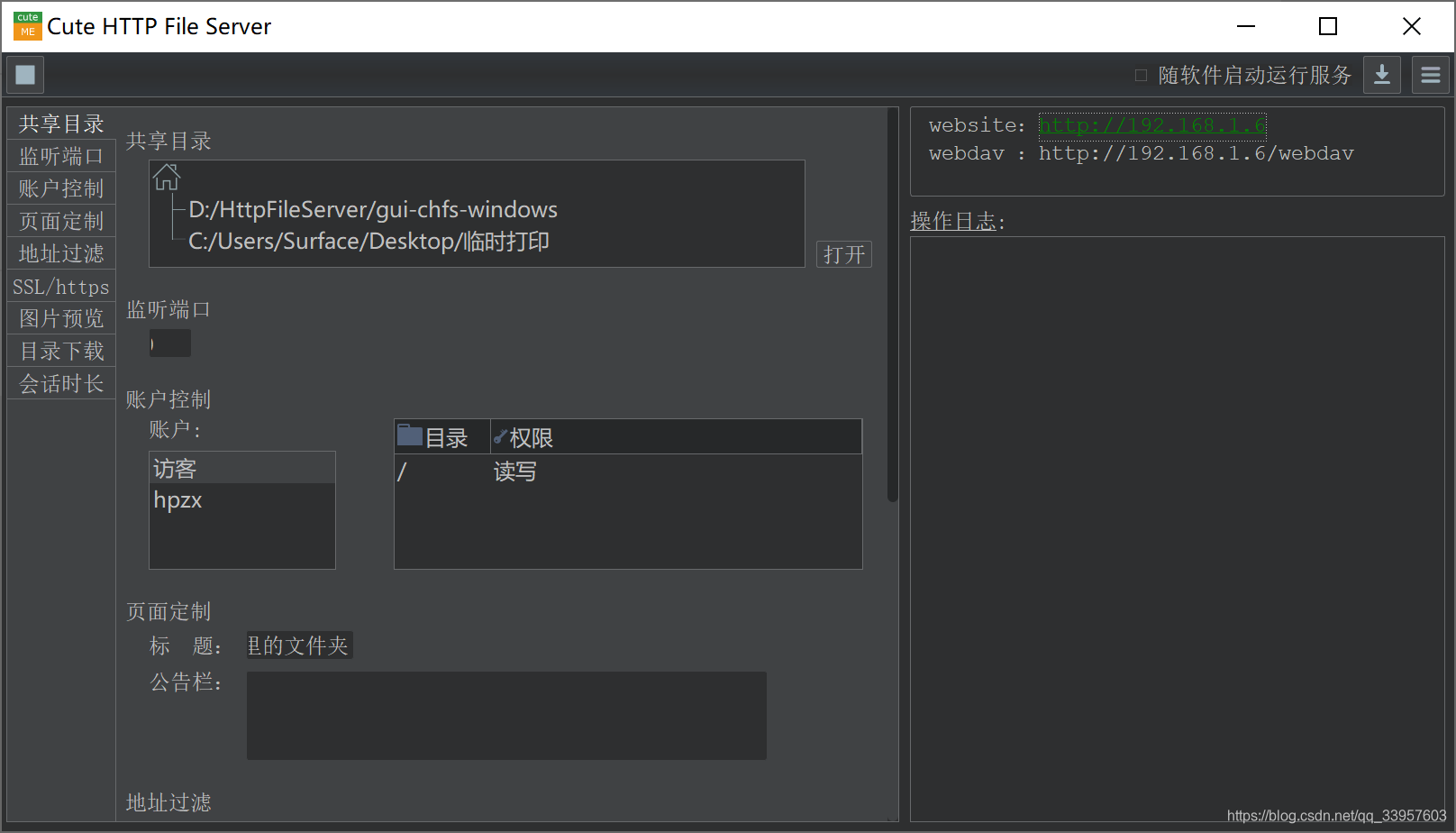
Task: Jump to the 账户控制 sidebar section
Action: point(60,188)
